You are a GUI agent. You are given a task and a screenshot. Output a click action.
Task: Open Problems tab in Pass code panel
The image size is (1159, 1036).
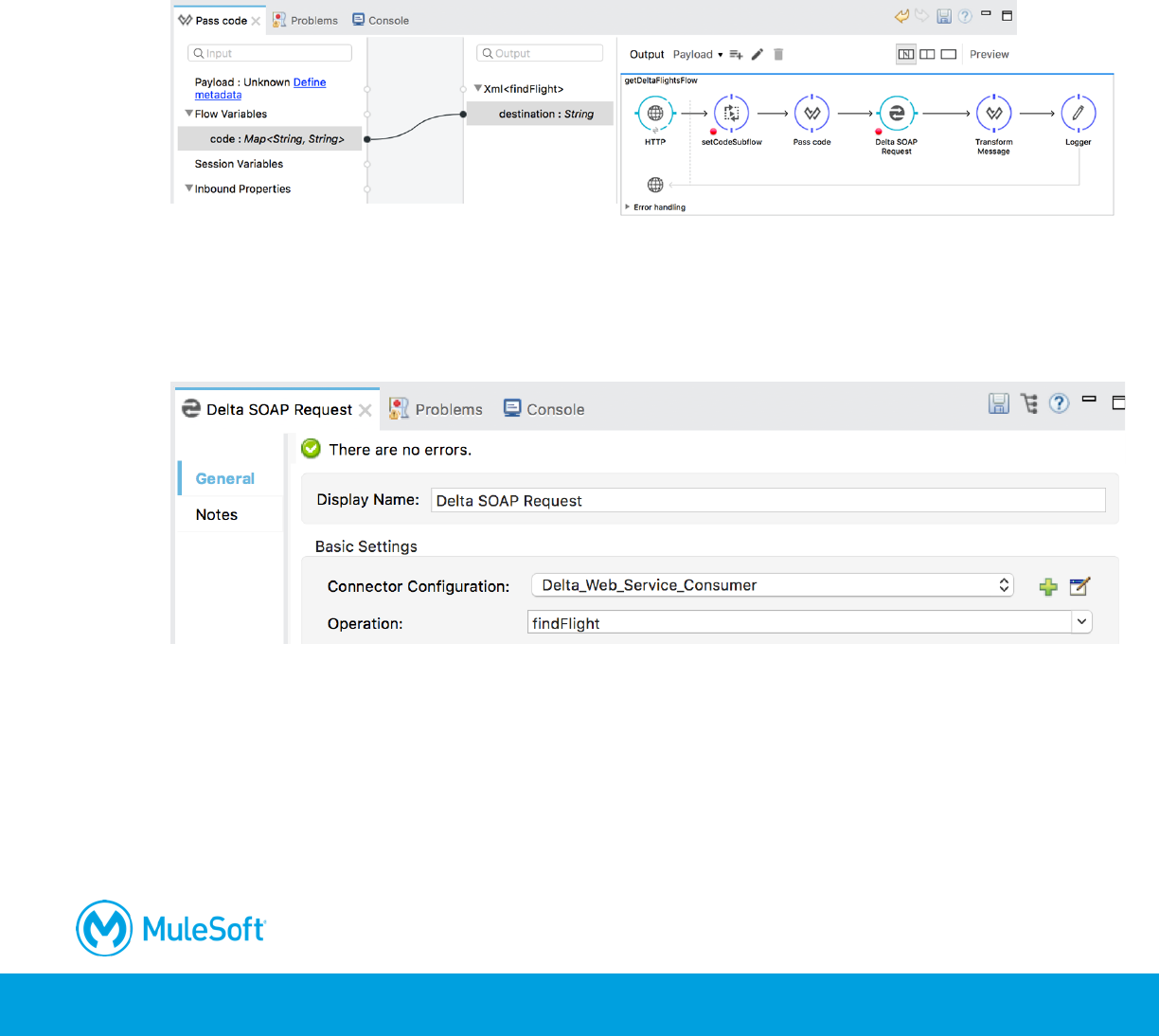[306, 20]
